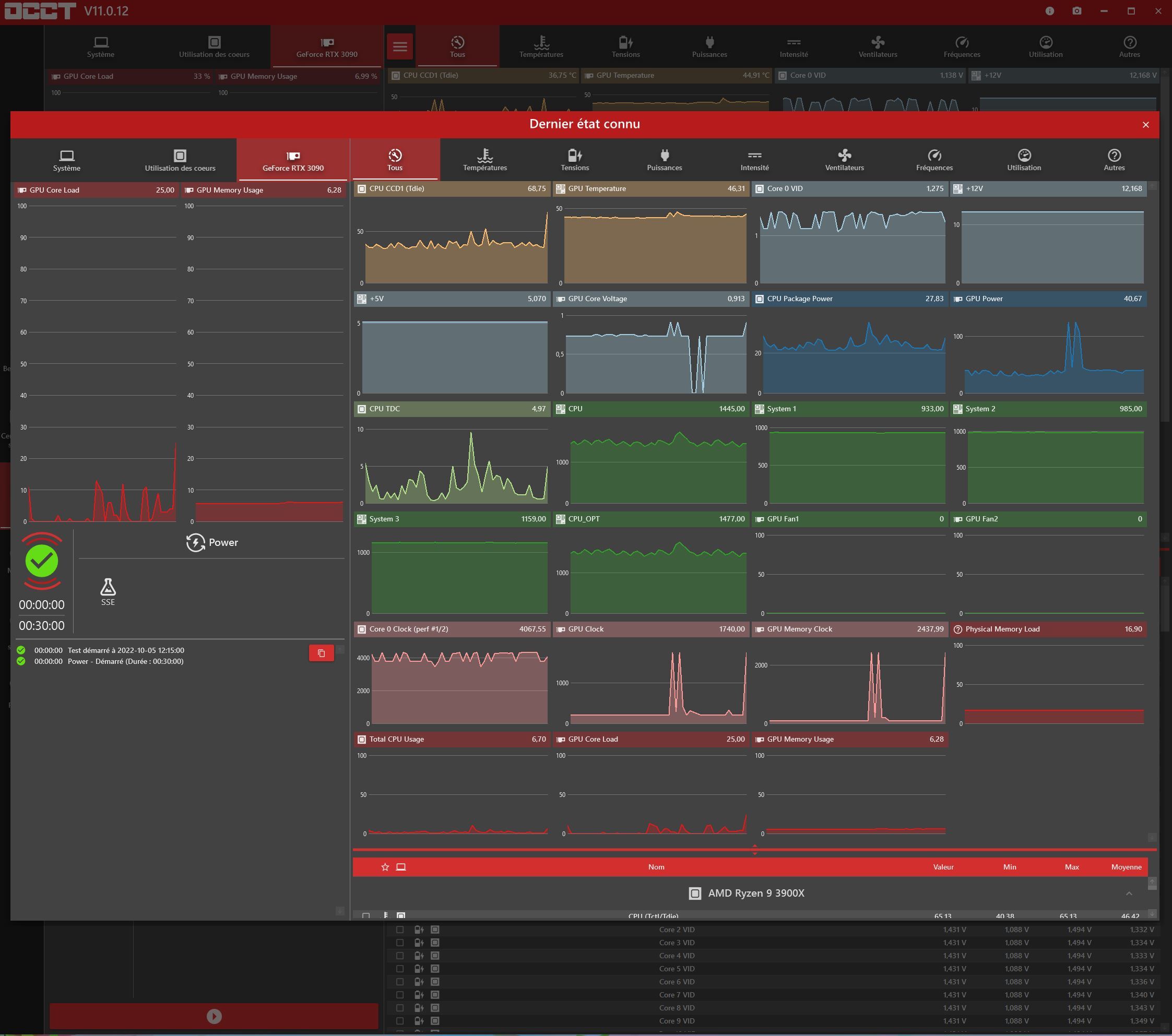This screenshot has height=1036, width=1172.
Task: Click the CPU CCD1 (Tdie) graph header
Action: pyautogui.click(x=452, y=188)
